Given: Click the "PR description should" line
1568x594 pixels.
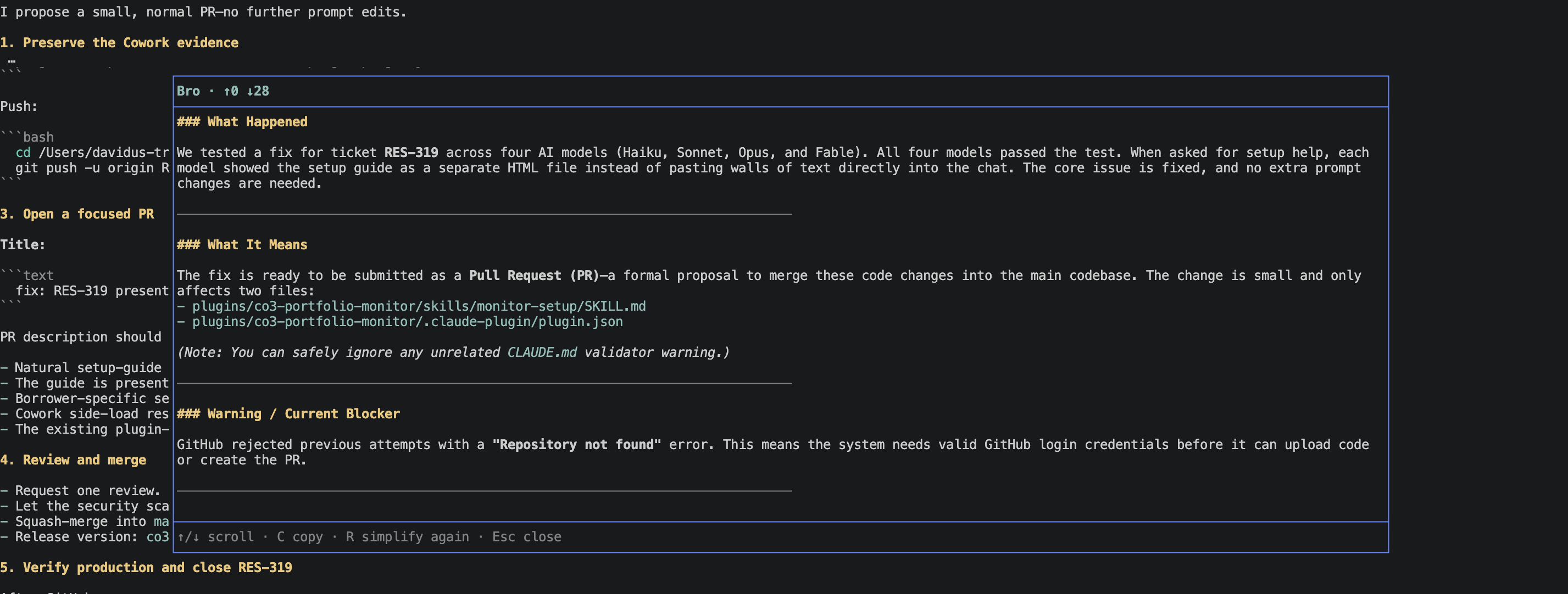Looking at the screenshot, I should tap(81, 337).
